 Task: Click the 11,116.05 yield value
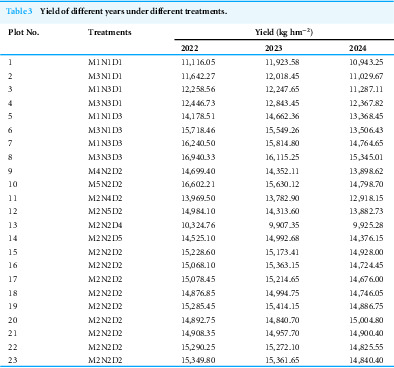tap(198, 62)
